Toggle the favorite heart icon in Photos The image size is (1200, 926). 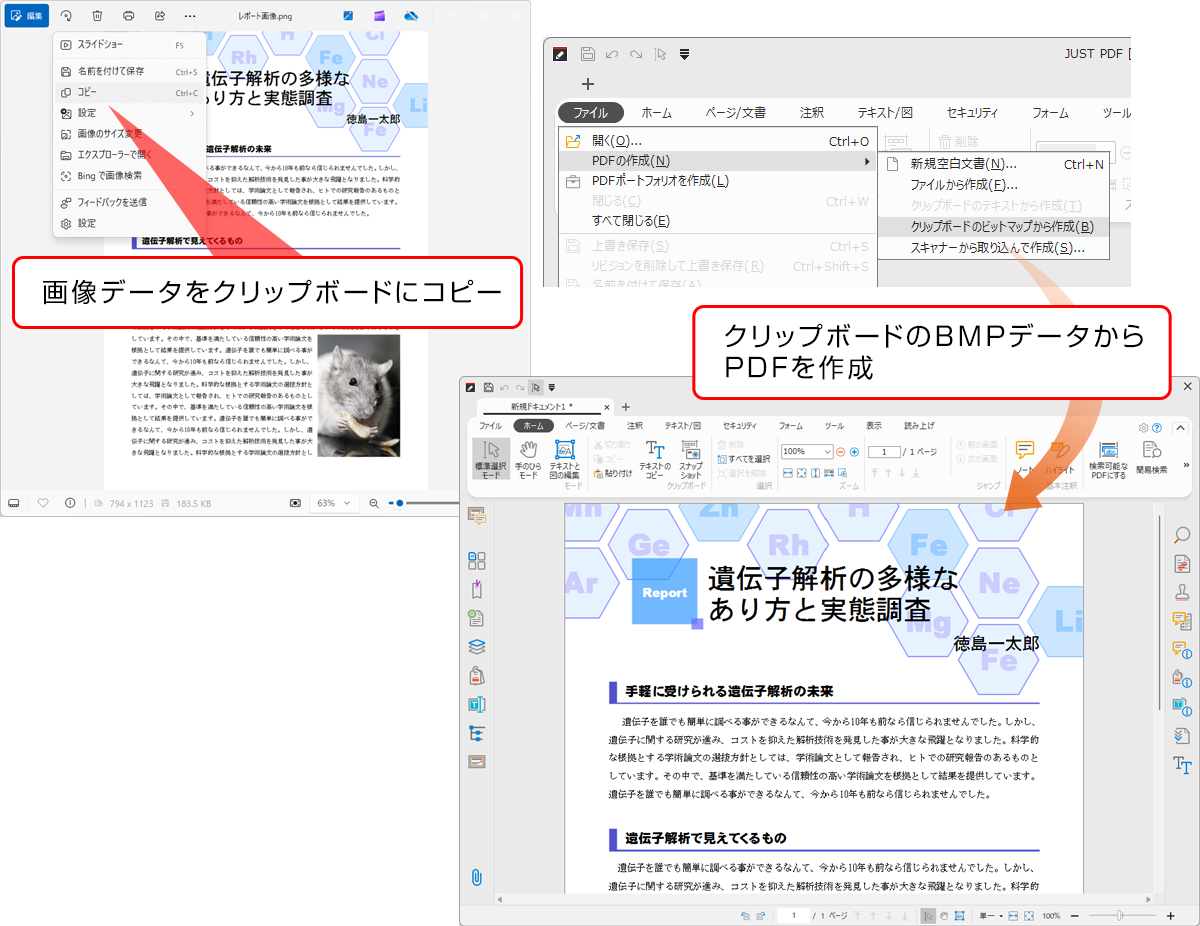click(x=43, y=503)
